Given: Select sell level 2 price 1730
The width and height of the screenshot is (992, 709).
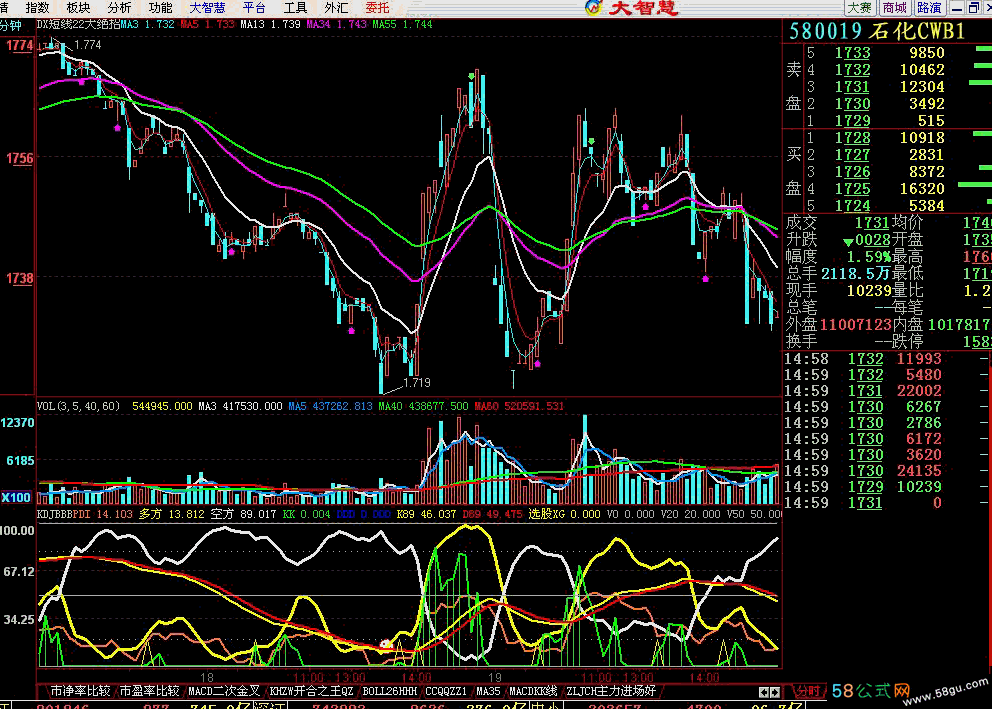Looking at the screenshot, I should [x=852, y=104].
